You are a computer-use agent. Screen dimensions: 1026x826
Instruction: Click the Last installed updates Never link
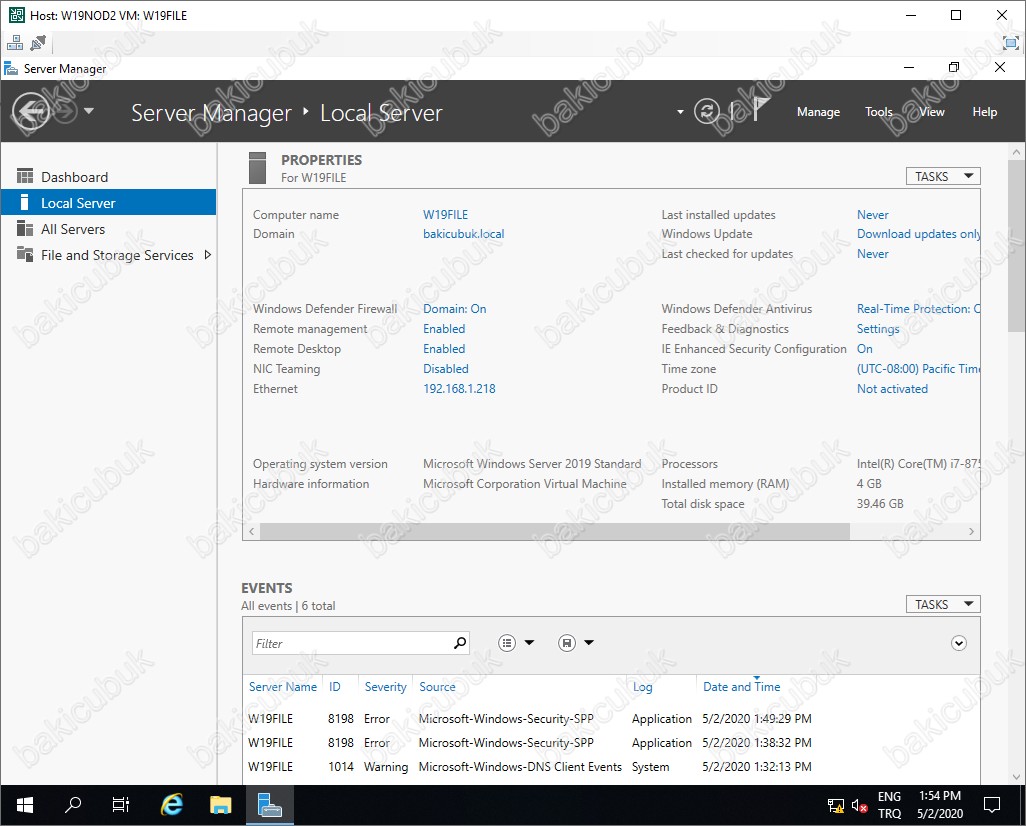(x=872, y=215)
